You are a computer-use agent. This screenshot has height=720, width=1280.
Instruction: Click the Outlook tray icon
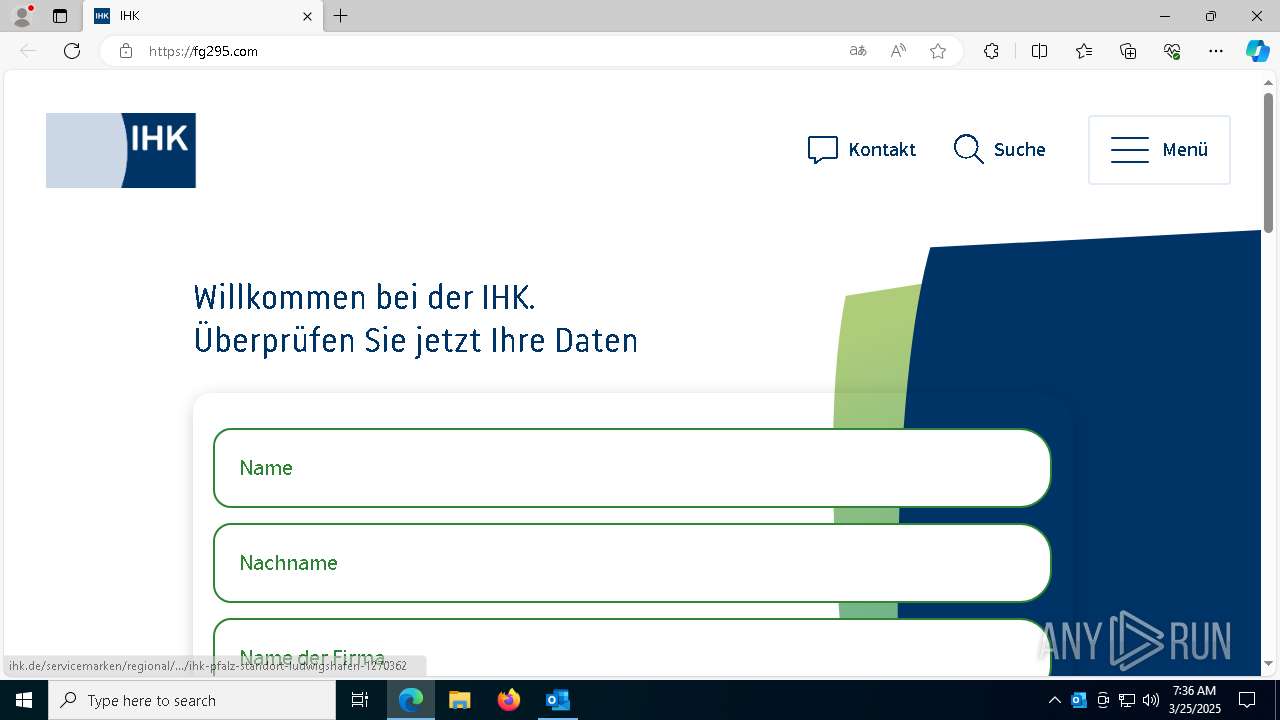(1079, 700)
